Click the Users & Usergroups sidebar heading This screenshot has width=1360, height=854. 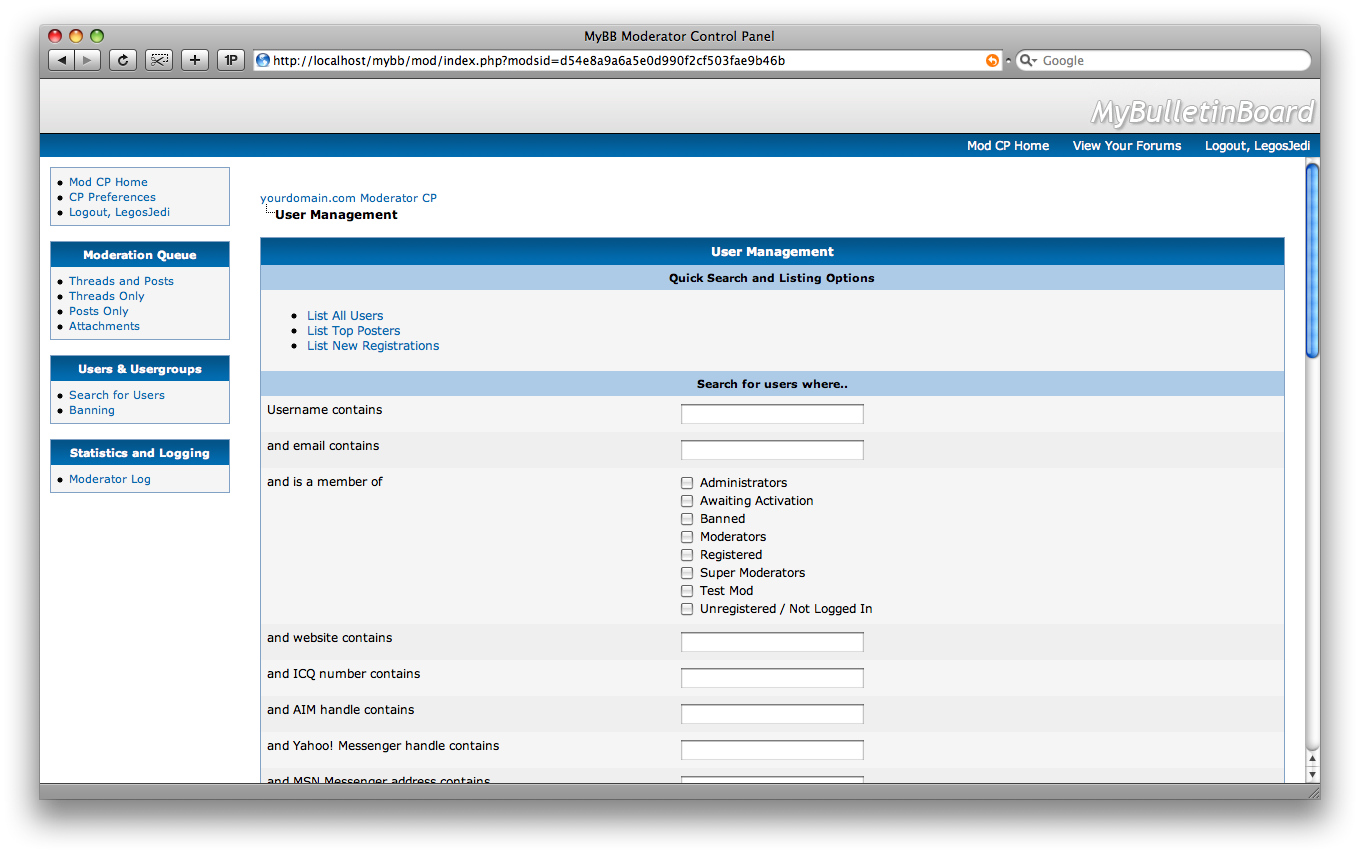140,369
